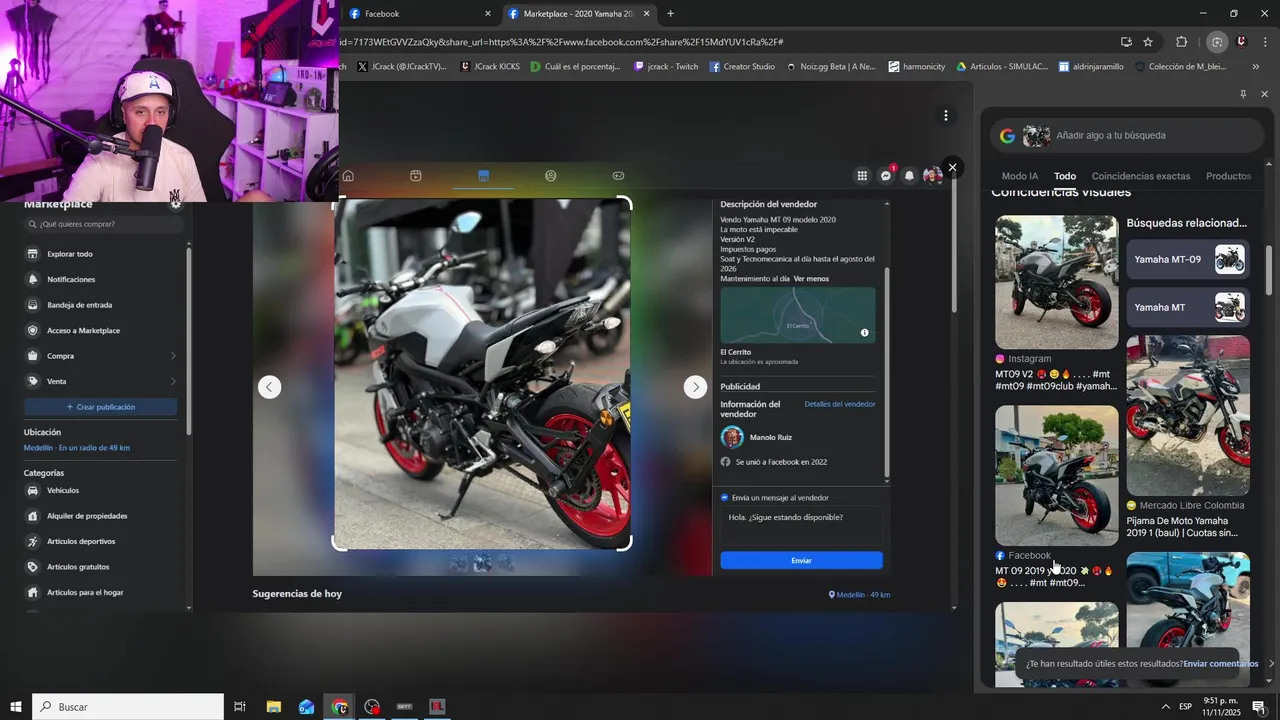1280x720 pixels.
Task: Open the Productos tab
Action: (x=1228, y=176)
